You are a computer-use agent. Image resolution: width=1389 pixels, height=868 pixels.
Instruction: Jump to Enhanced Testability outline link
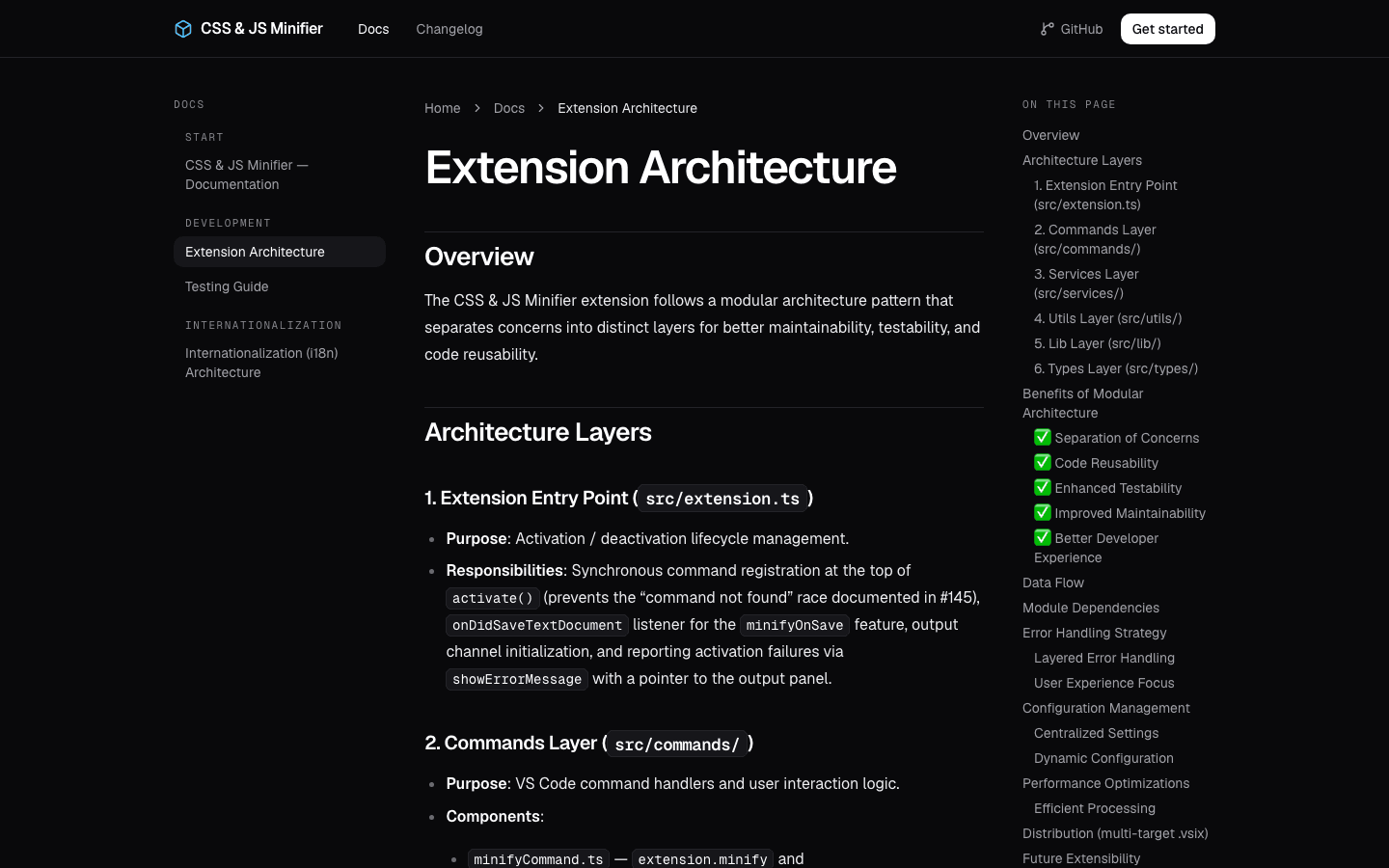(x=1108, y=488)
